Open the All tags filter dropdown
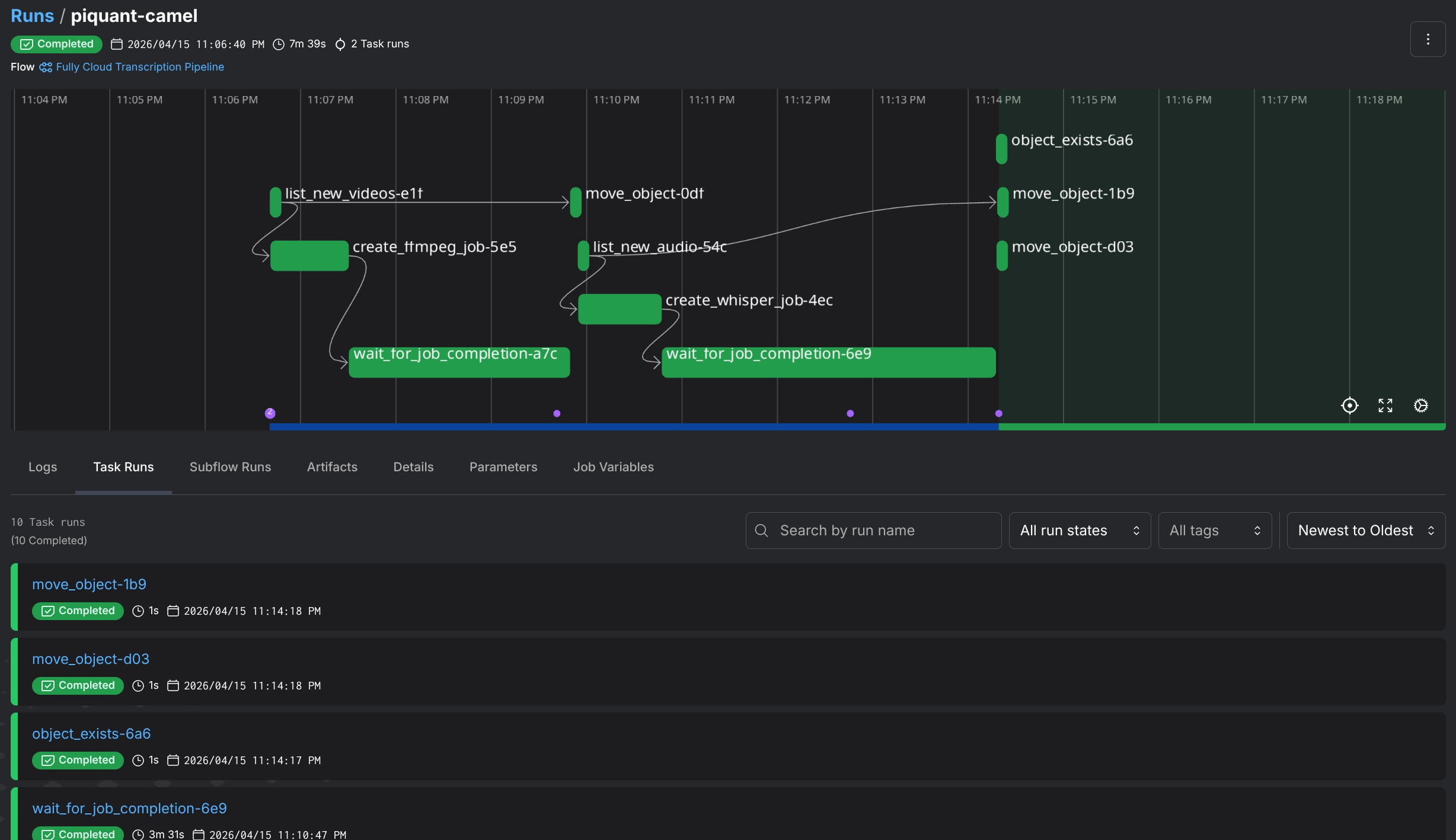1456x840 pixels. pos(1214,531)
